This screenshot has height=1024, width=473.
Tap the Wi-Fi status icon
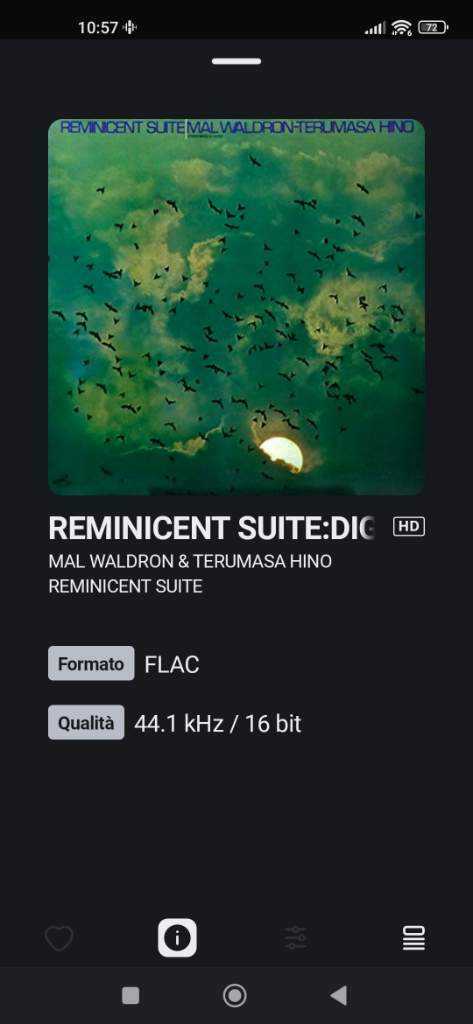(401, 27)
